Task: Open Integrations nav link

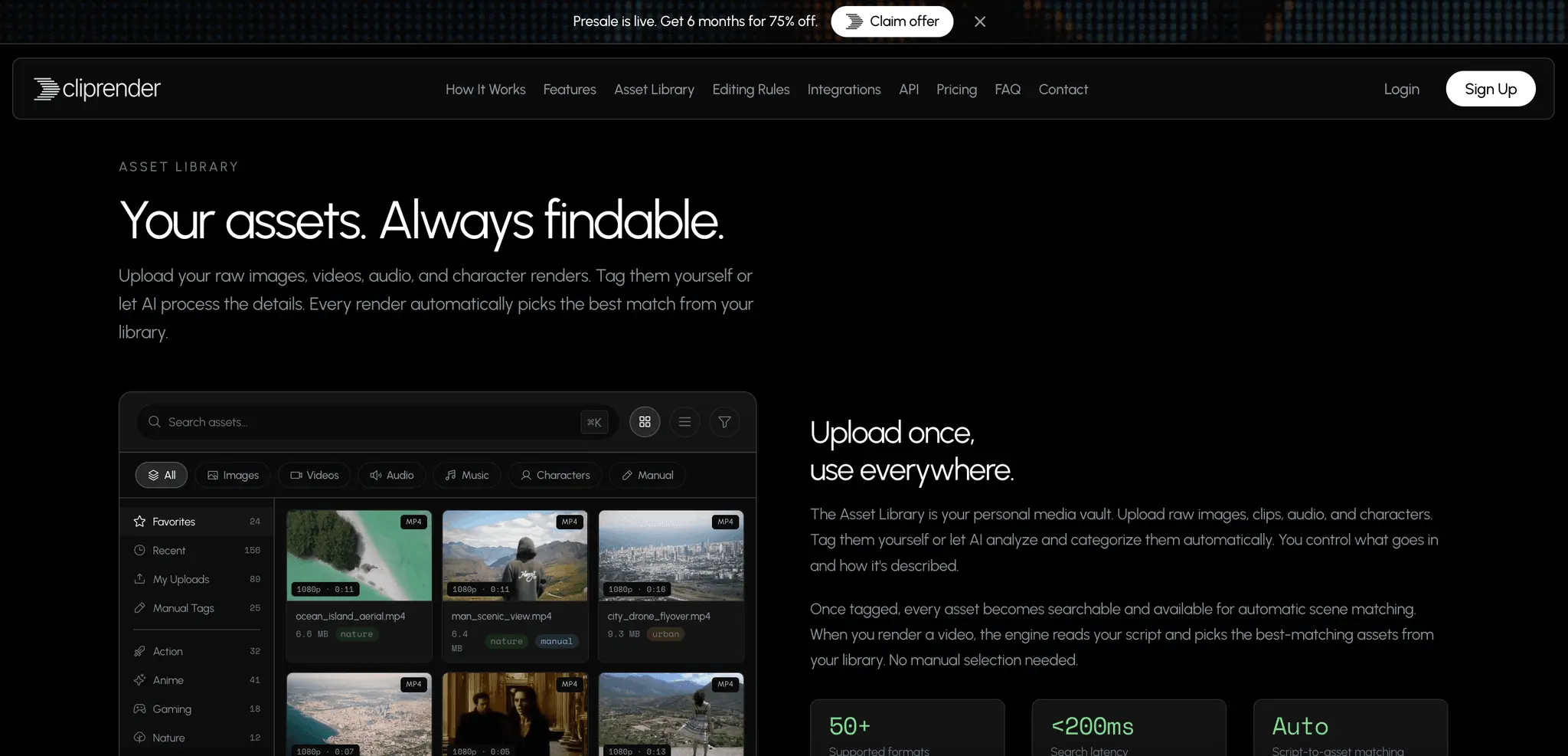Action: pos(844,90)
